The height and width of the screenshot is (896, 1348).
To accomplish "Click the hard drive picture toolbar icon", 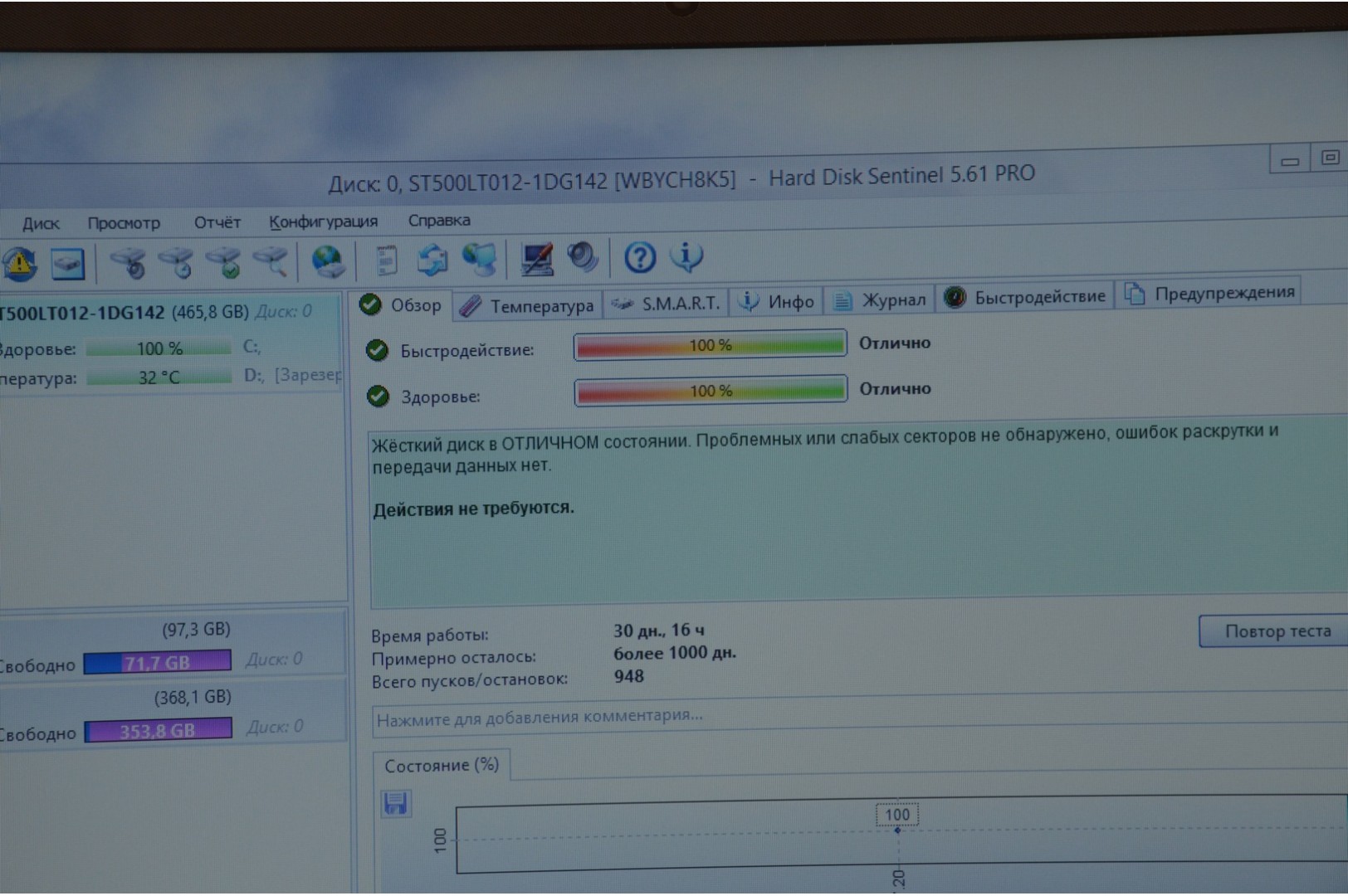I will (67, 264).
